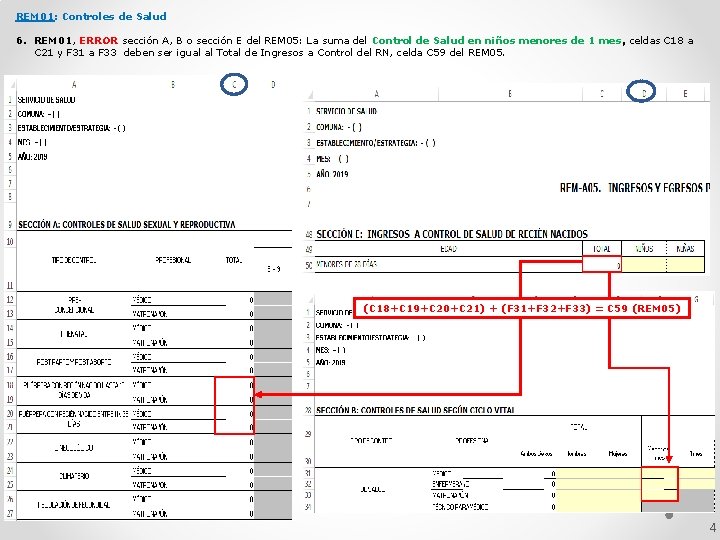Select column D header in REM-A05 sheet

tap(644, 94)
